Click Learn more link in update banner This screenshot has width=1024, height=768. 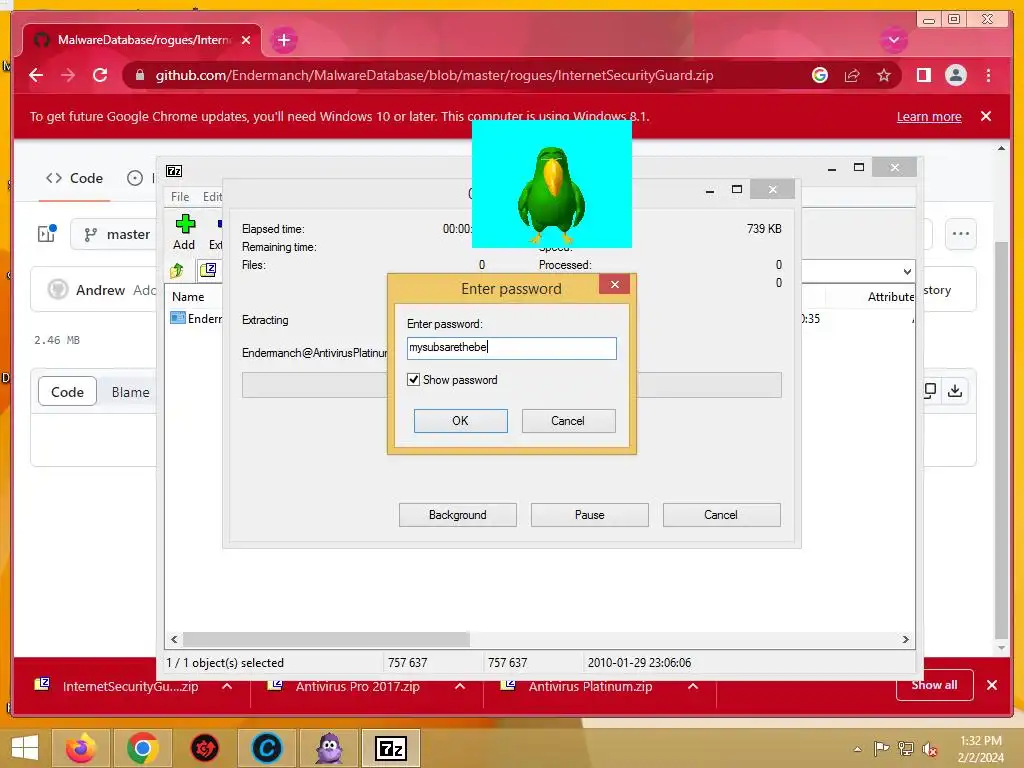tap(929, 116)
